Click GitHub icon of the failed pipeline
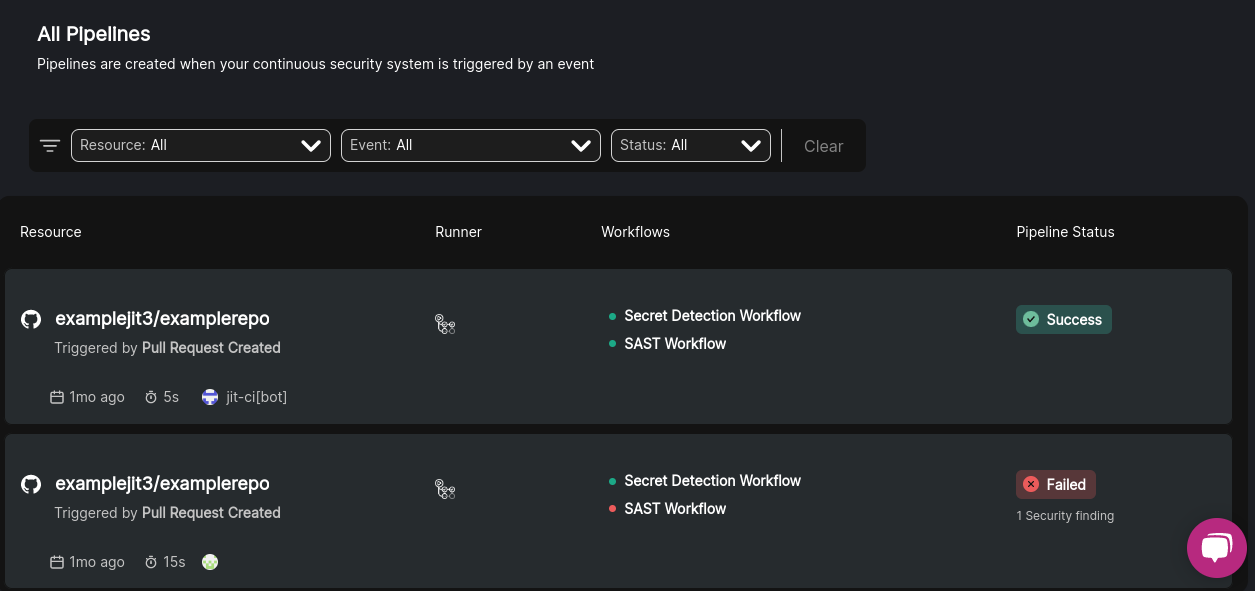Image resolution: width=1255 pixels, height=591 pixels. tap(31, 484)
